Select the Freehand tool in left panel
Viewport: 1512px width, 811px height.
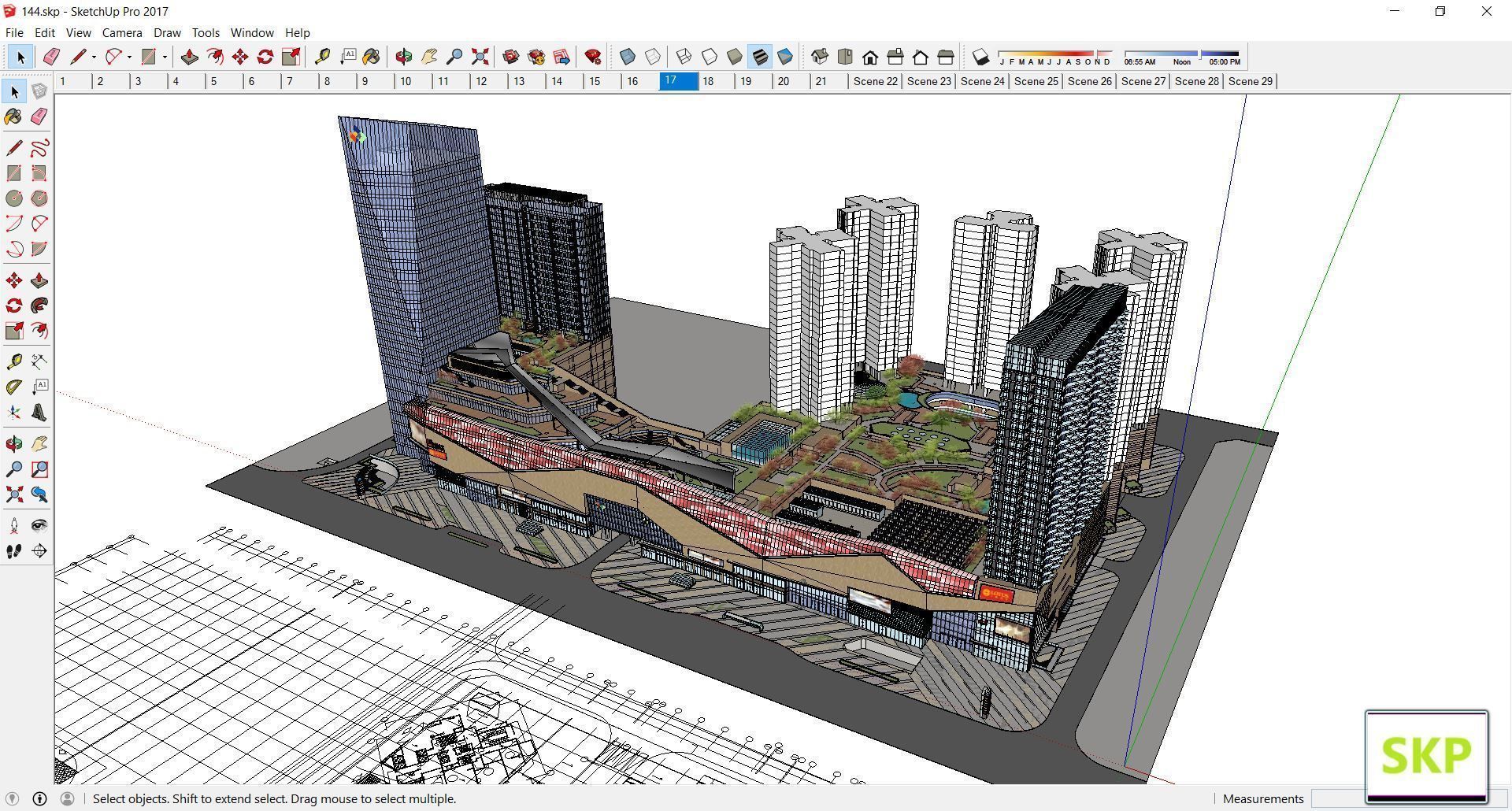pos(39,148)
